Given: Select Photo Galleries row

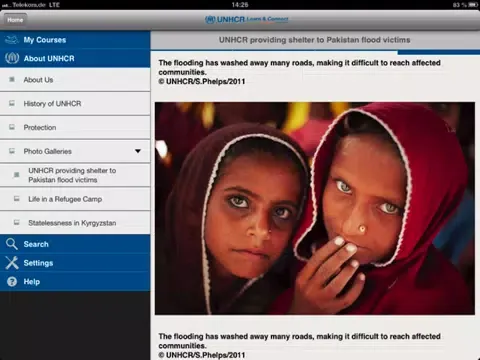Looking at the screenshot, I should [x=75, y=151].
